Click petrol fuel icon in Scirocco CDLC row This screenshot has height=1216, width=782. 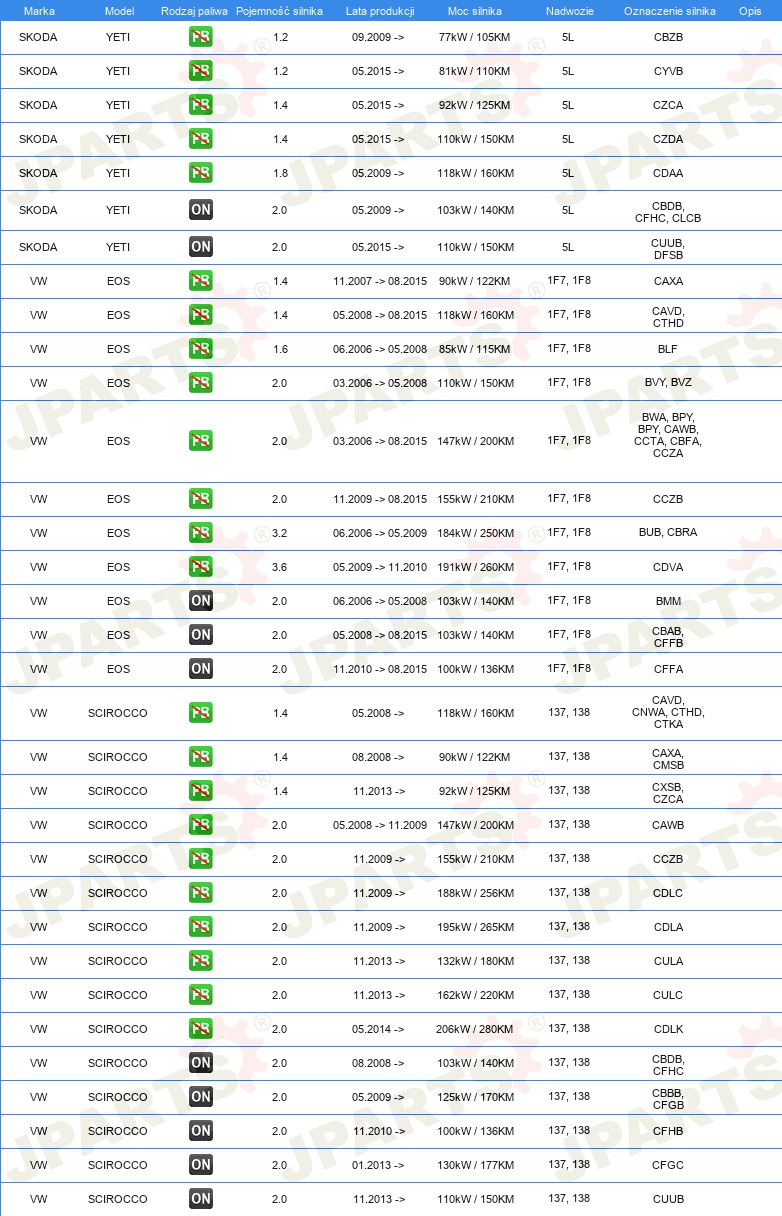coord(201,893)
